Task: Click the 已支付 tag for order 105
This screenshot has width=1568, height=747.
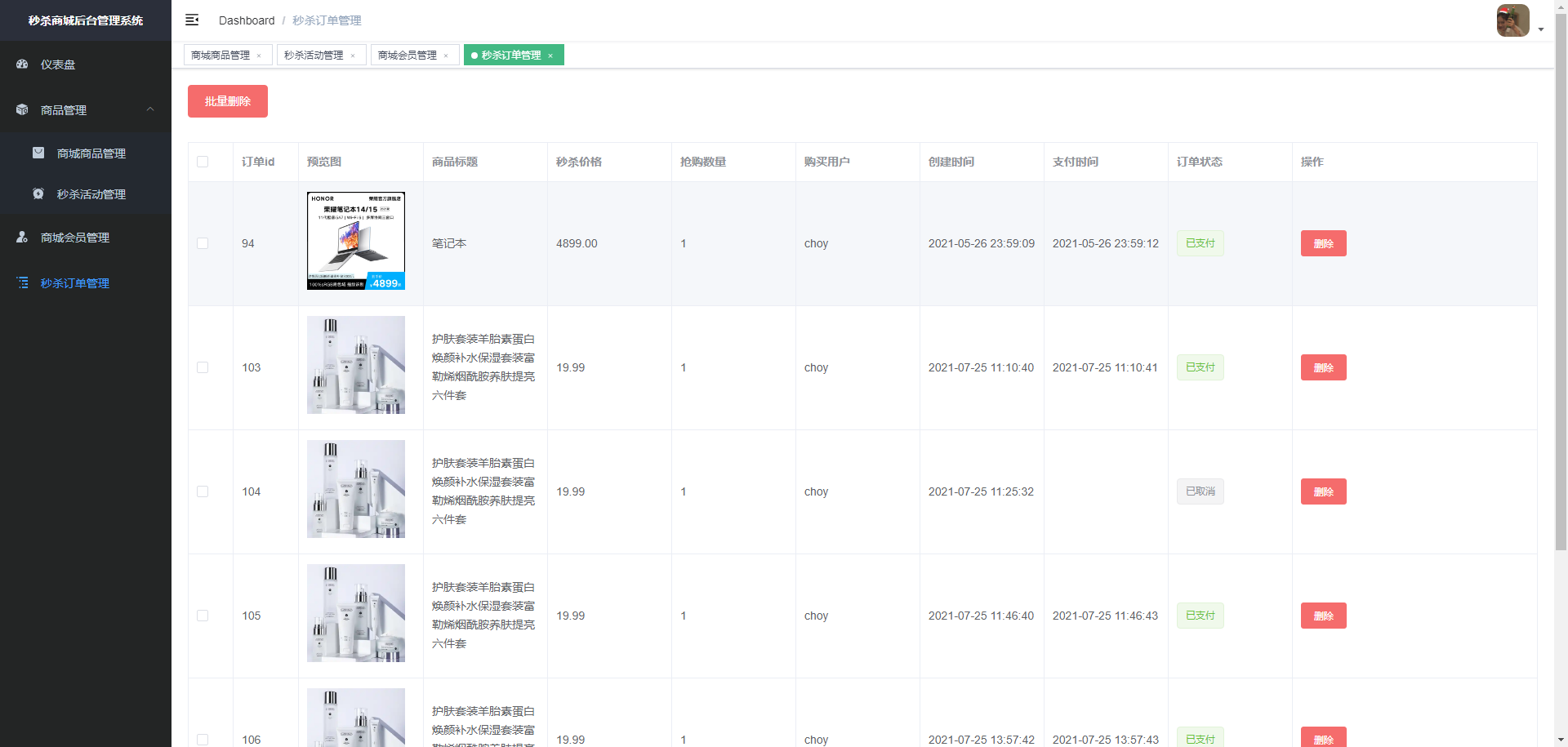Action: [1200, 616]
